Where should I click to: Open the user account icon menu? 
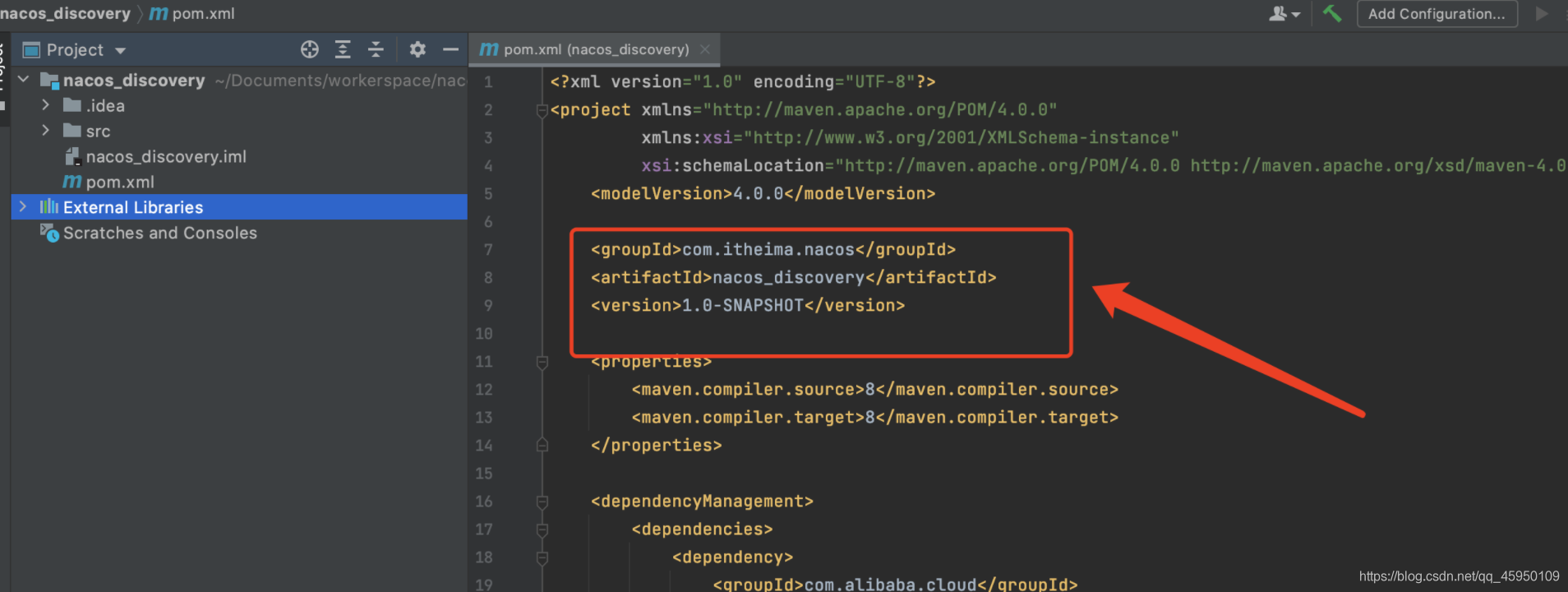pyautogui.click(x=1284, y=13)
